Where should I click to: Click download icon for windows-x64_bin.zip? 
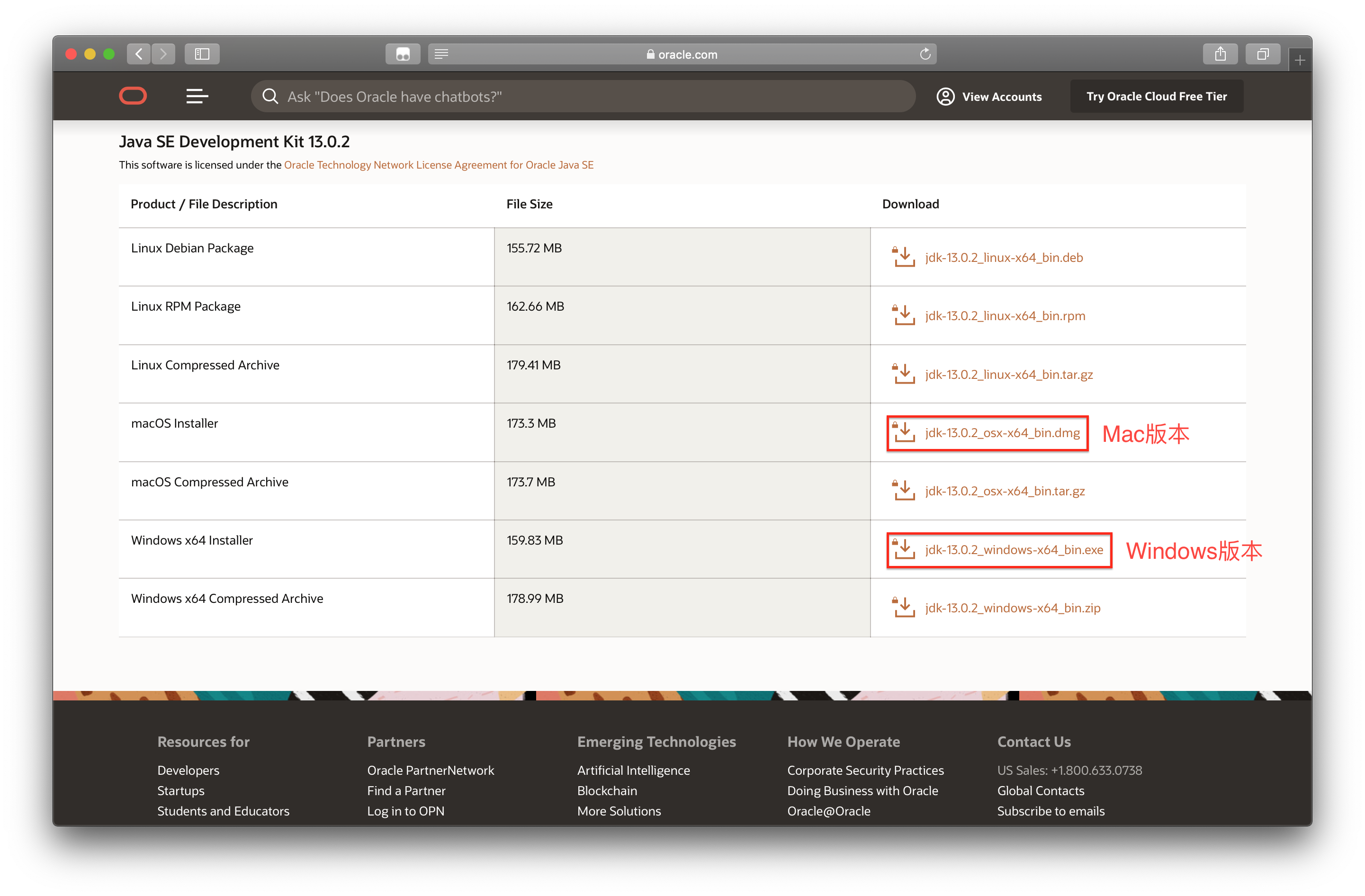pos(904,608)
